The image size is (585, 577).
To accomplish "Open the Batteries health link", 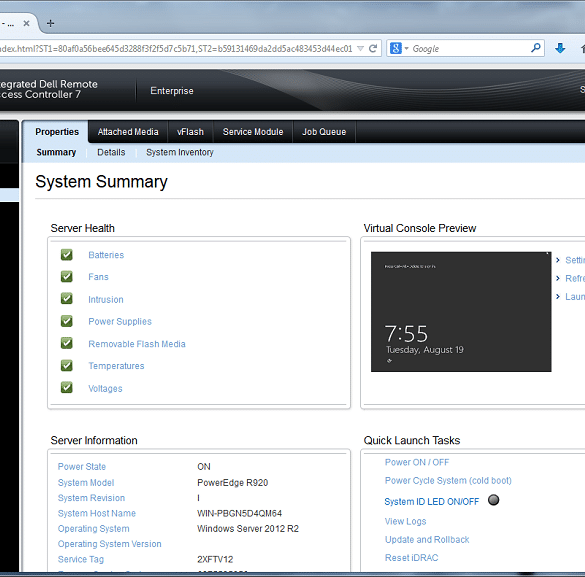I will (106, 255).
